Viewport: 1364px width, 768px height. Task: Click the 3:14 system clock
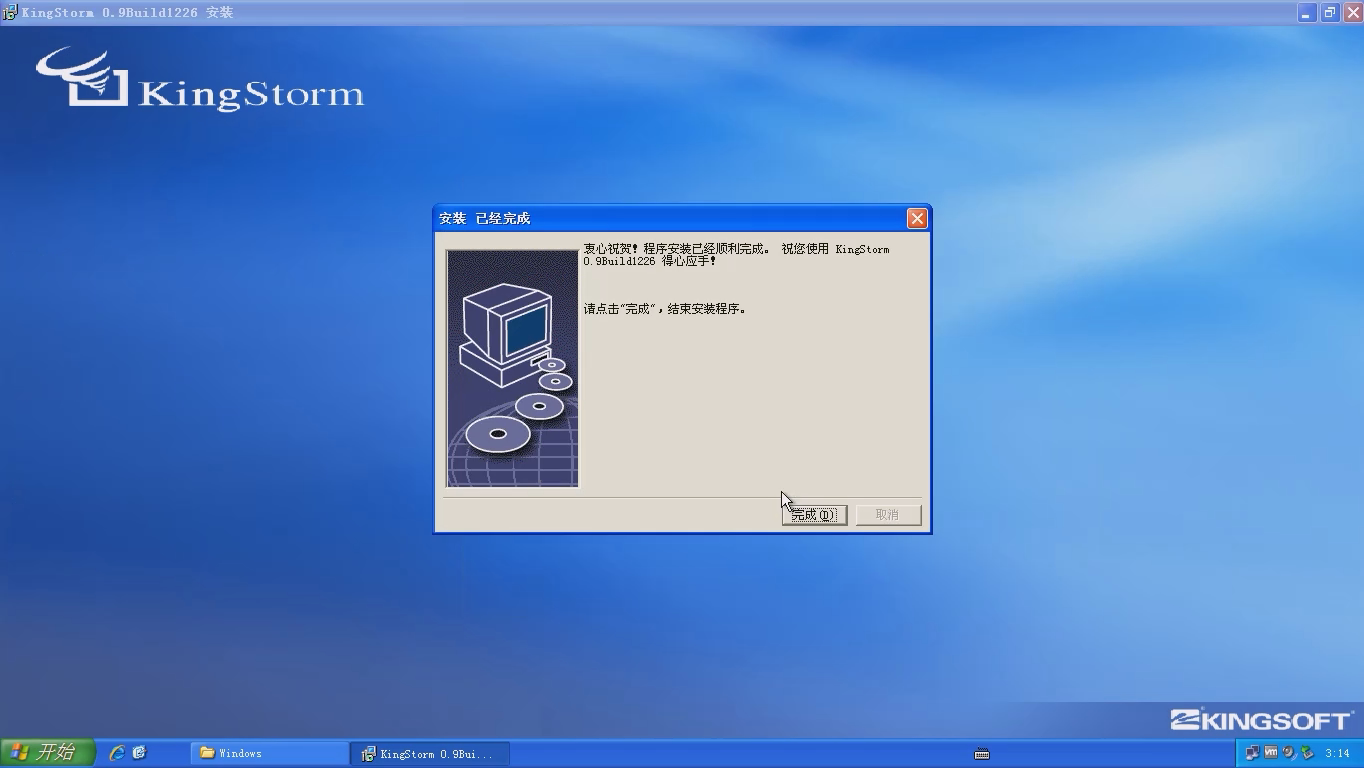point(1337,753)
